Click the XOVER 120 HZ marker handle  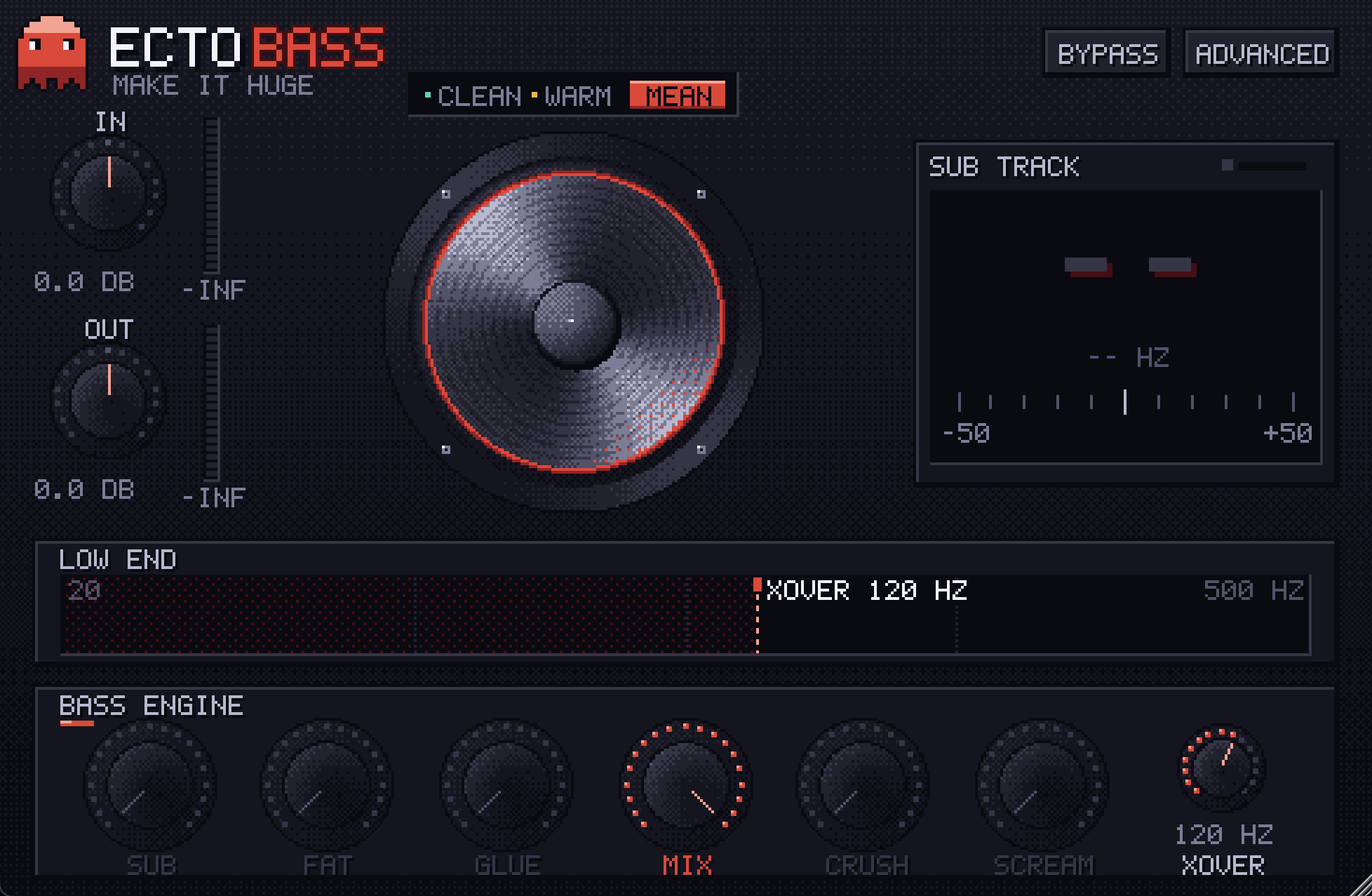coord(757,585)
